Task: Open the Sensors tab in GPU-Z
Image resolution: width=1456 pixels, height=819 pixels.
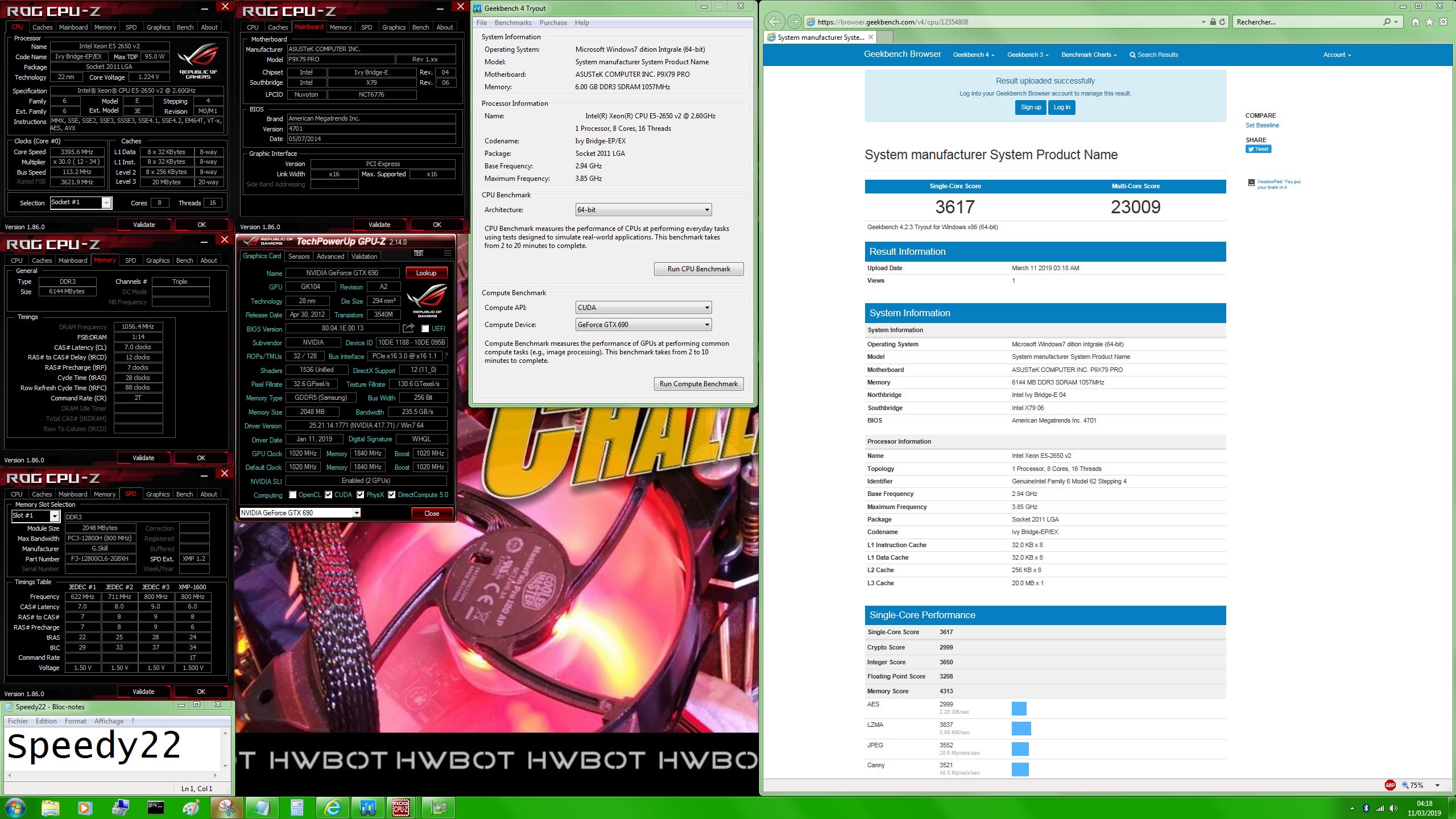Action: tap(299, 256)
